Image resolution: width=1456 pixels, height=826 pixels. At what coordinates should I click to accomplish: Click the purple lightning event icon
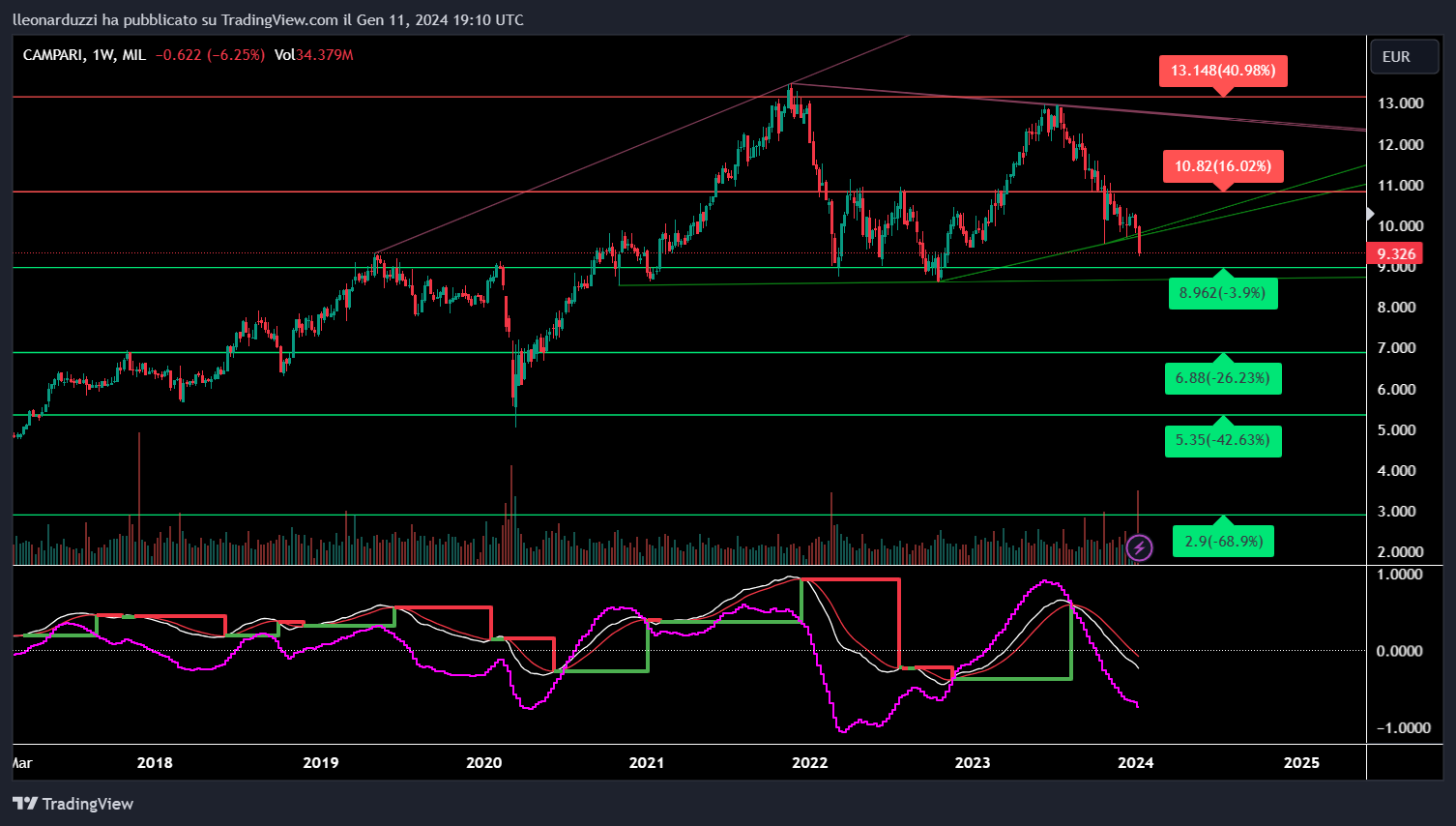point(1139,548)
